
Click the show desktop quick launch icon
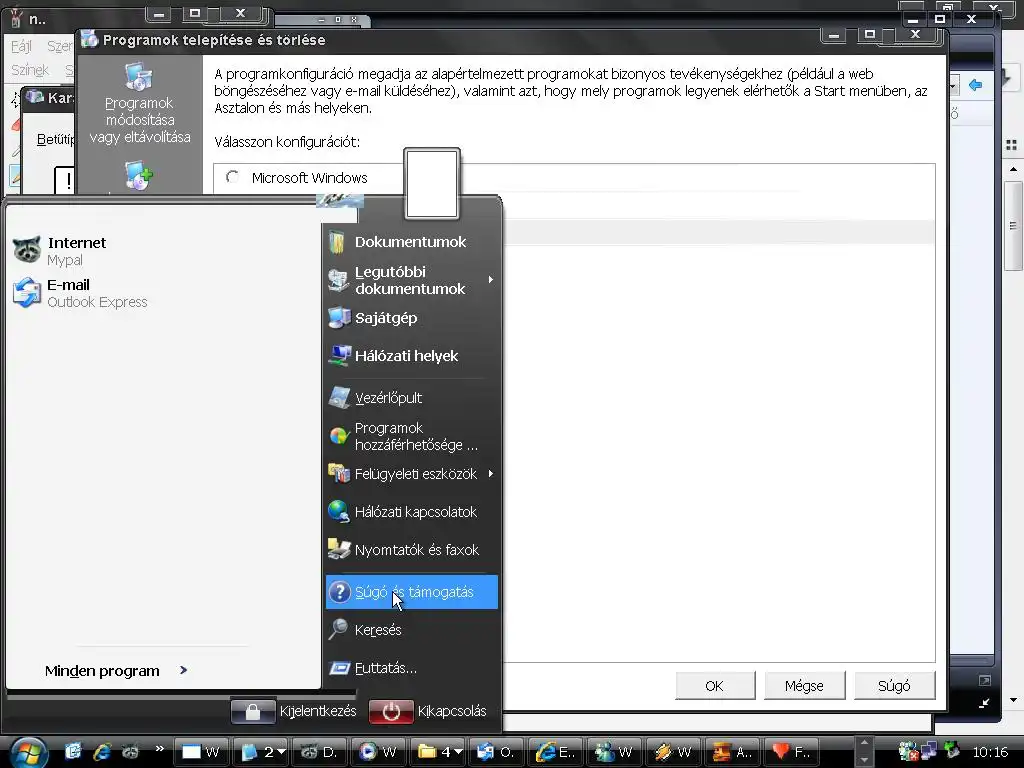point(73,752)
